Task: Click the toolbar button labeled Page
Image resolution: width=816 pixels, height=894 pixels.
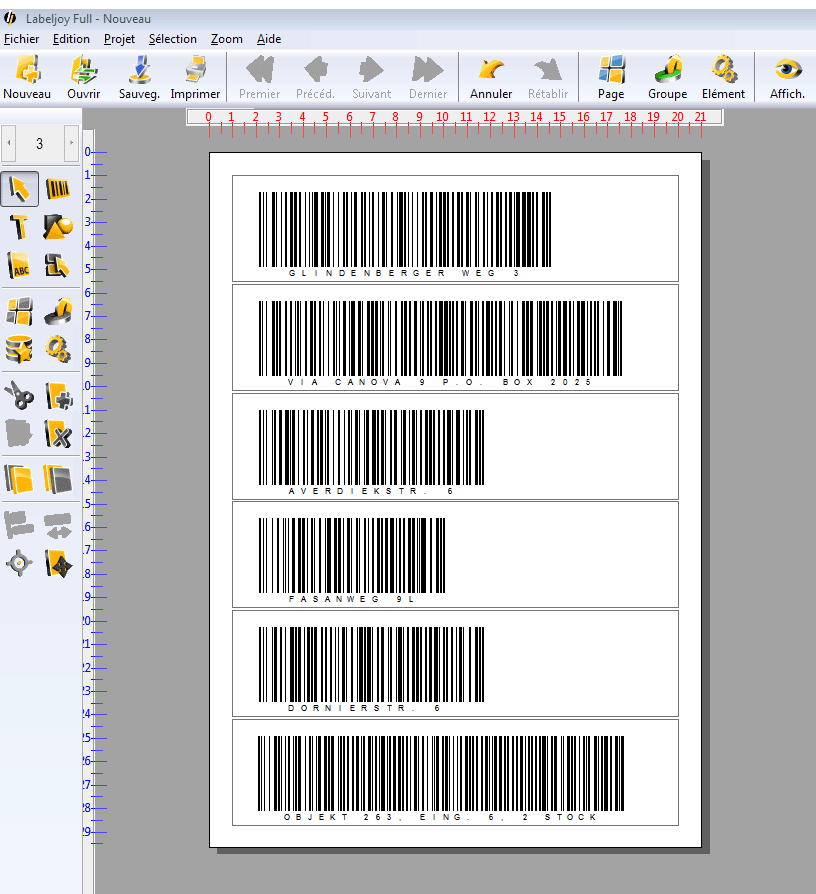Action: (611, 77)
